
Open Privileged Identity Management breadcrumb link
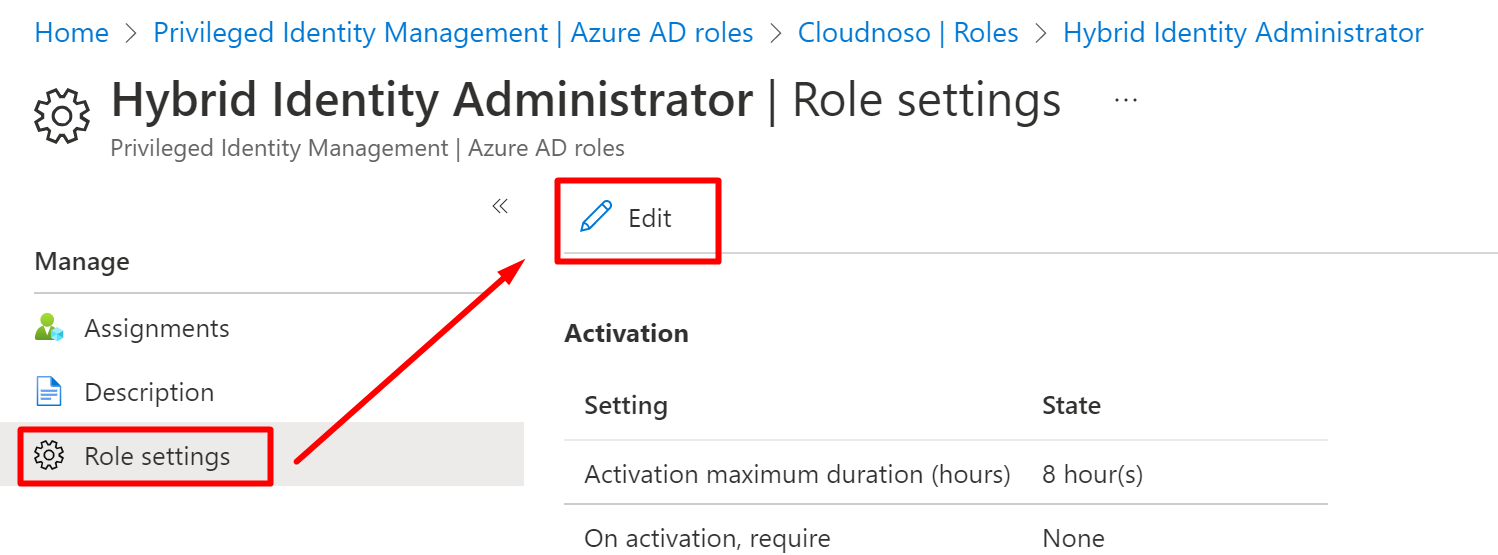click(x=453, y=33)
